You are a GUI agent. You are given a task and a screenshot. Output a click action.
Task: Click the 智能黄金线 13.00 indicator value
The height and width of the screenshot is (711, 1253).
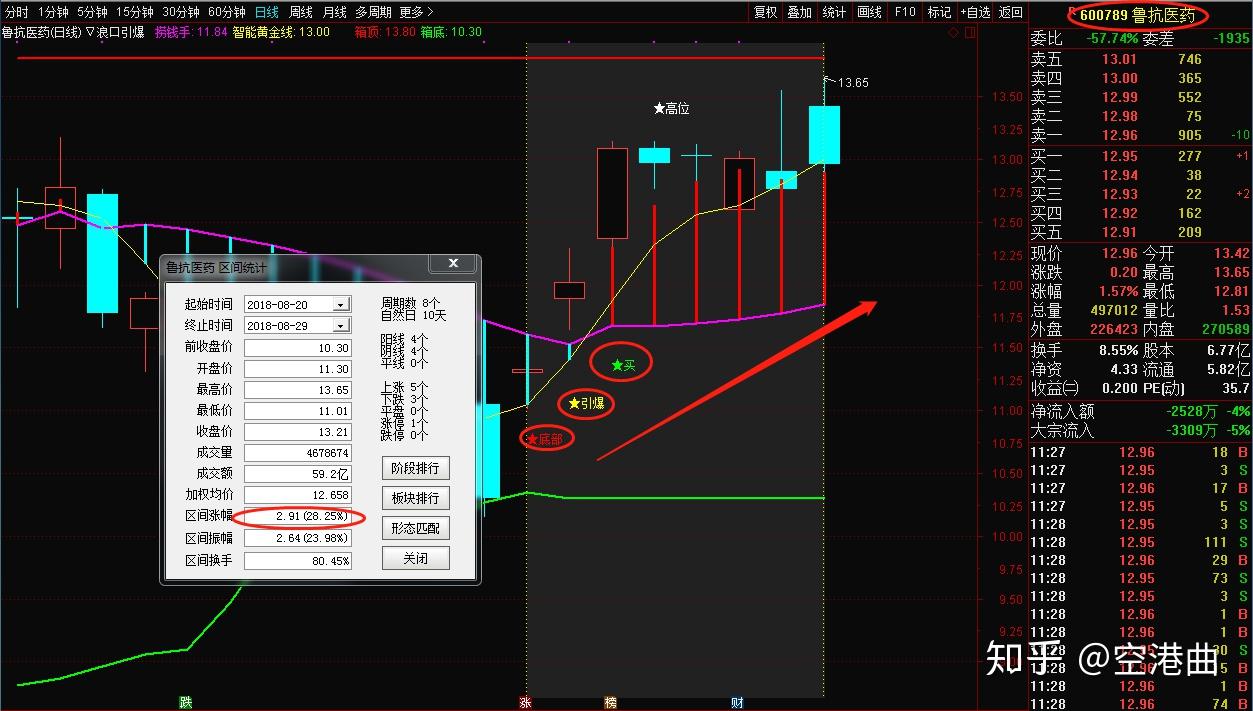[x=281, y=32]
